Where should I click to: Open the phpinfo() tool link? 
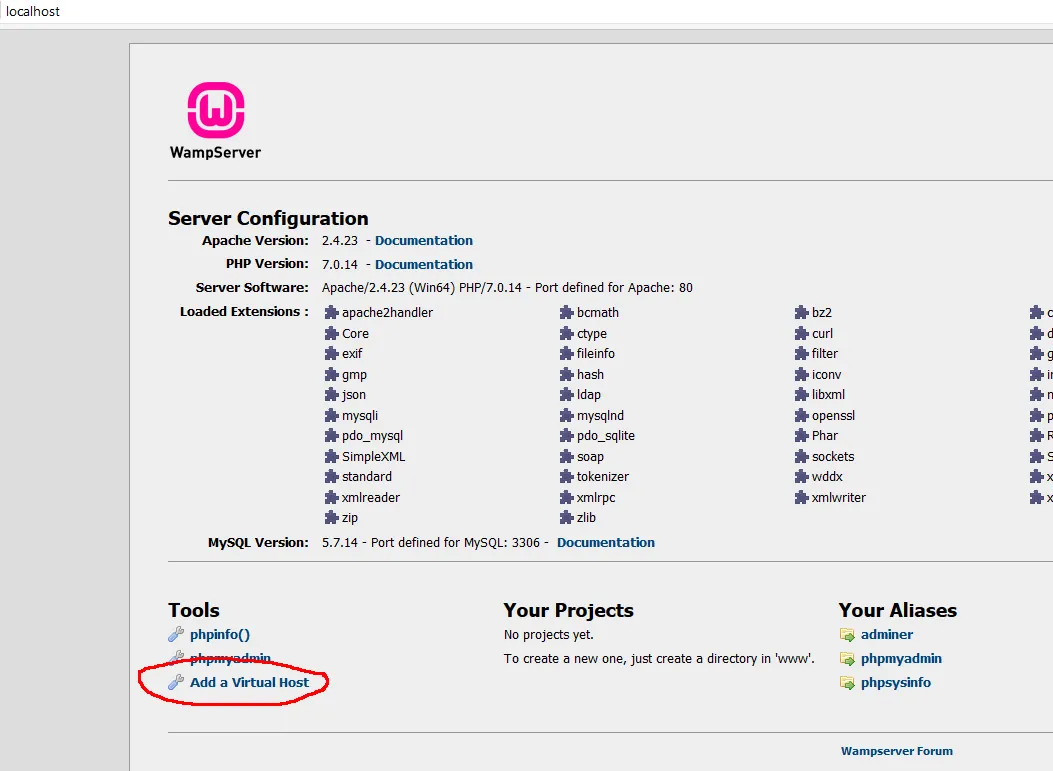[x=220, y=634]
